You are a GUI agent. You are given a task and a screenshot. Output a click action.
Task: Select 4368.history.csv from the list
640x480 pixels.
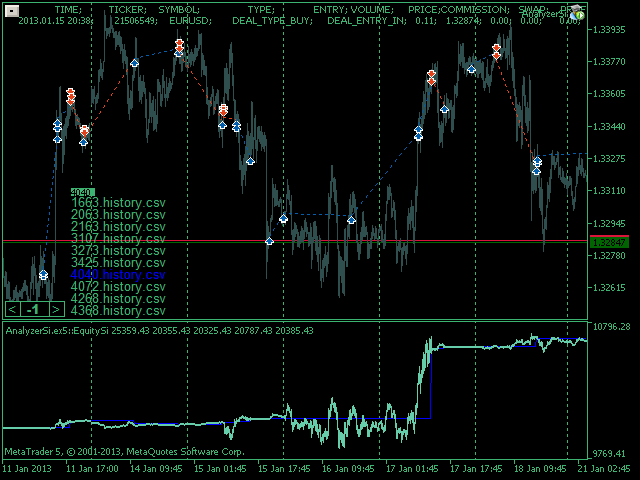point(118,311)
